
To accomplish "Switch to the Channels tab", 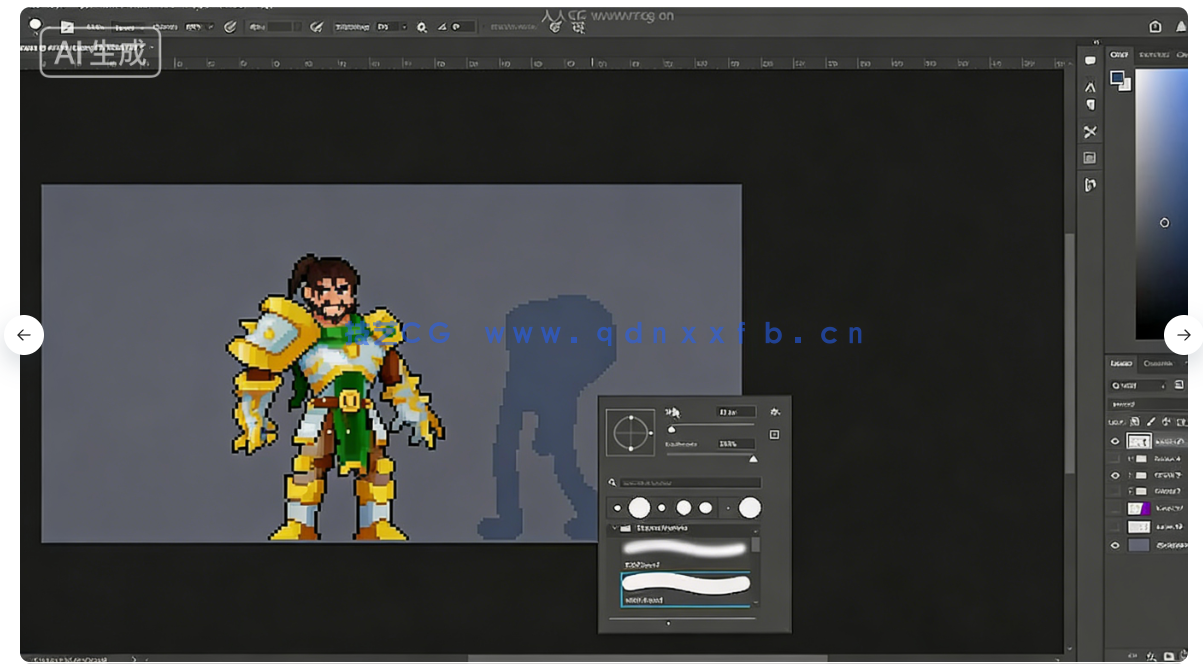I will 1157,363.
